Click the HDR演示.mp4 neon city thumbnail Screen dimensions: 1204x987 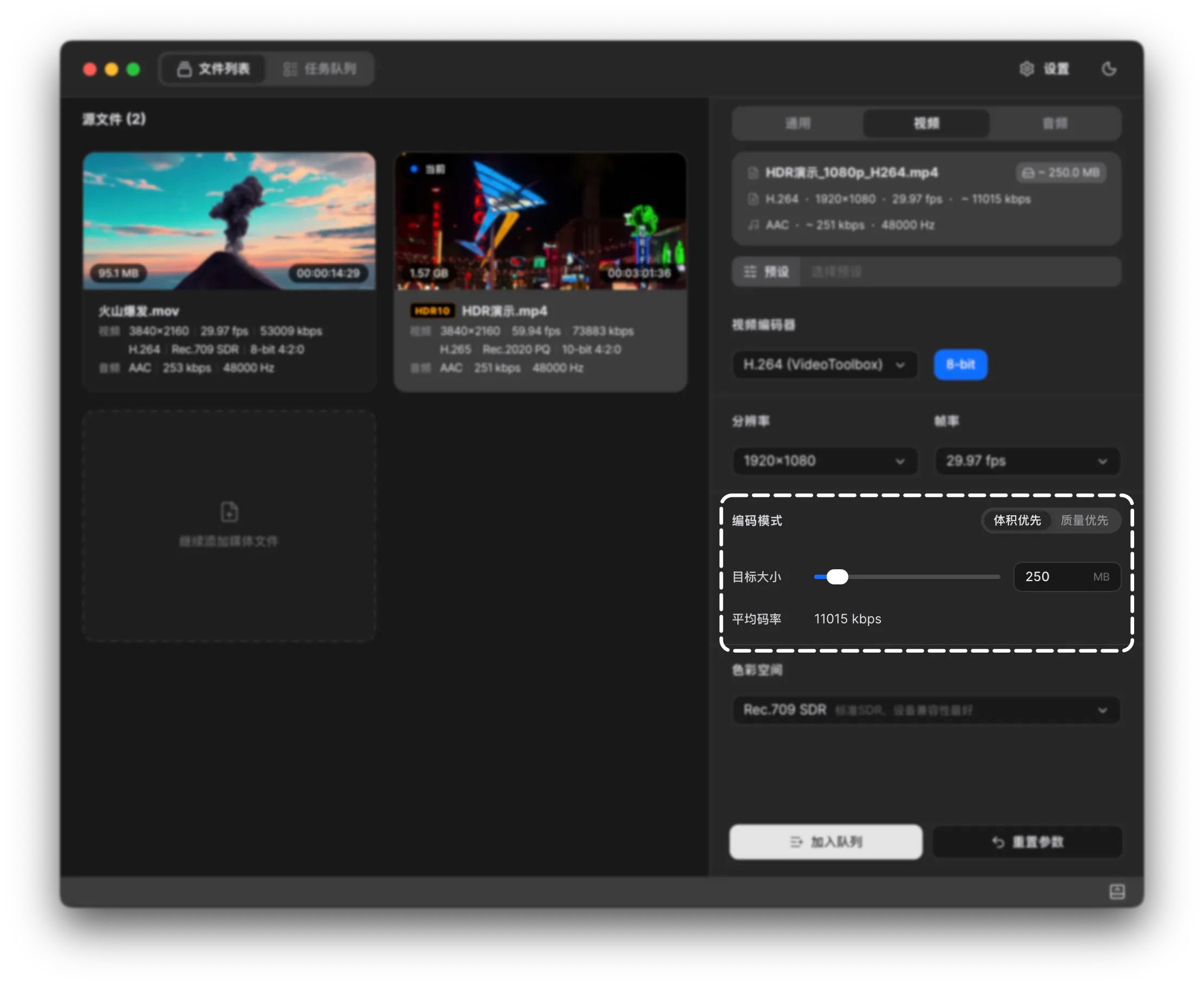(x=540, y=221)
